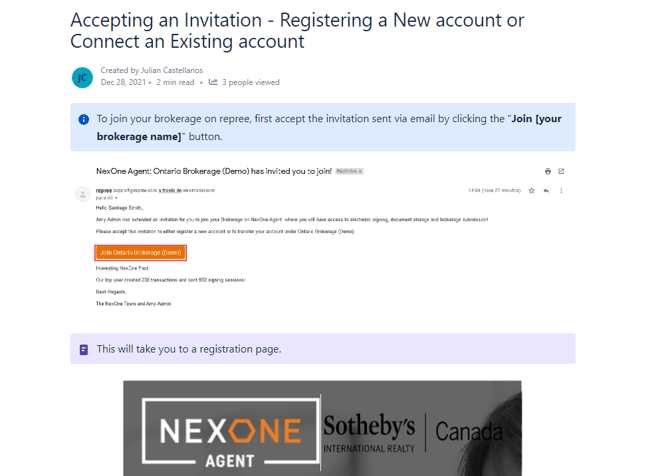Viewport: 670px width, 476px height.
Task: Click the blue info icon in callout
Action: point(84,119)
